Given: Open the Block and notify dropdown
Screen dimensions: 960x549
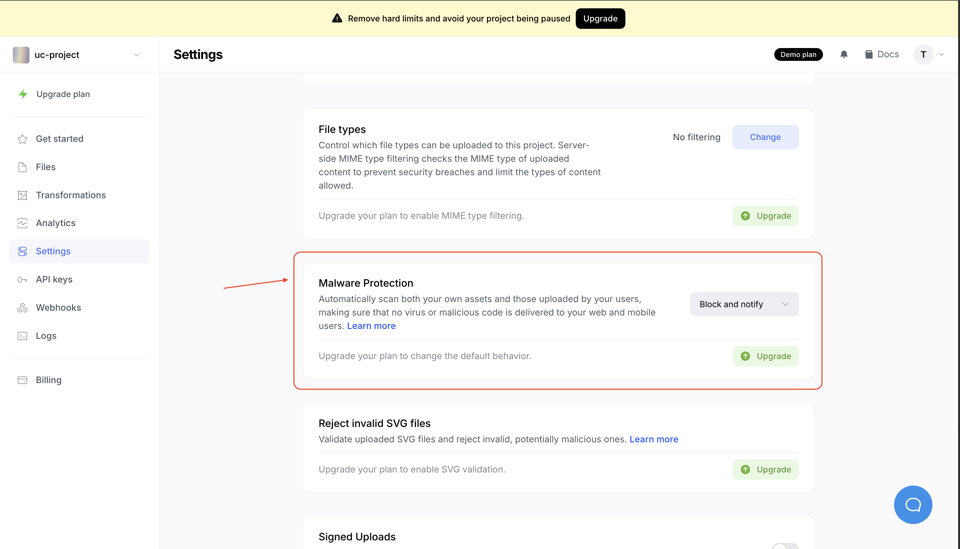Looking at the screenshot, I should tap(744, 304).
